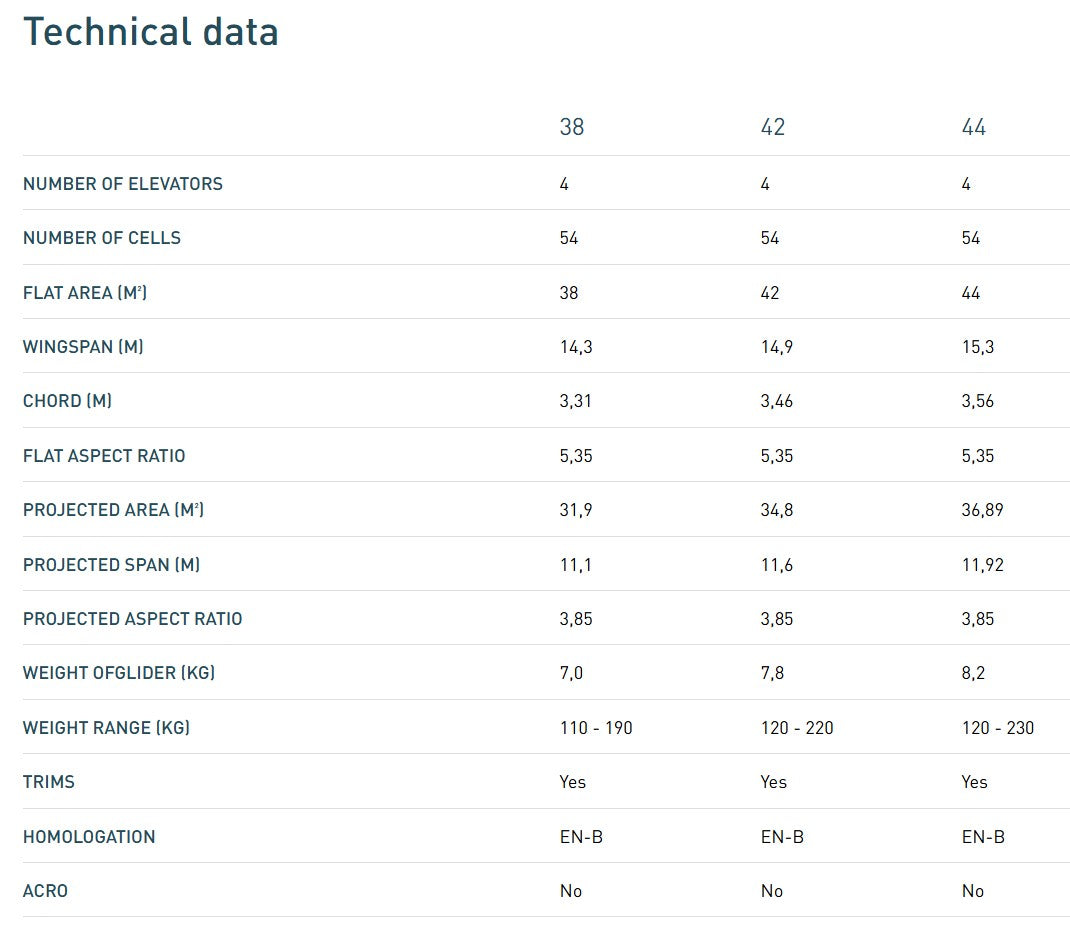Viewport: 1070px width, 930px height.
Task: Select the 42 size column header
Action: tap(773, 127)
